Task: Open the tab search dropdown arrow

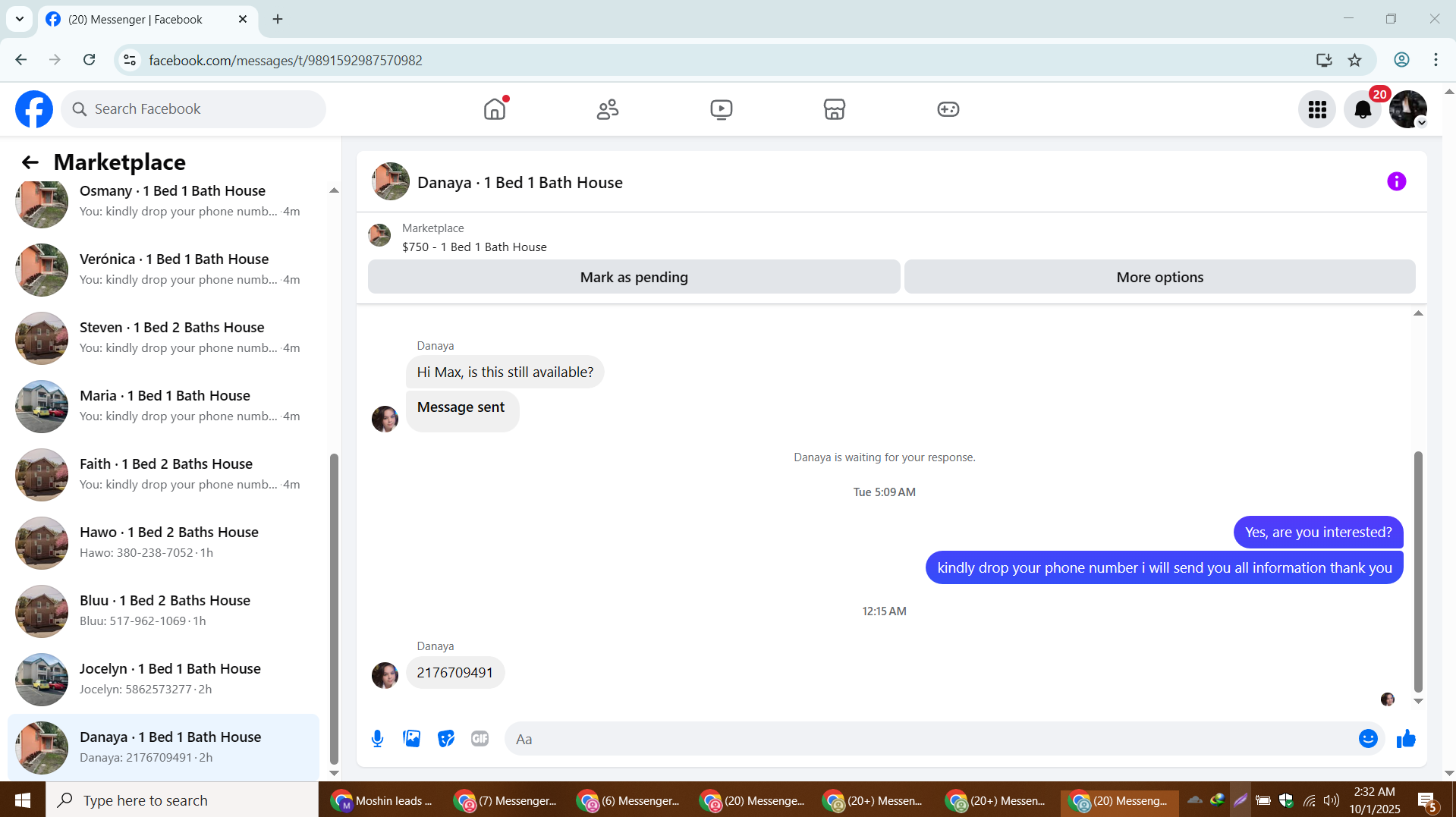Action: 20,19
